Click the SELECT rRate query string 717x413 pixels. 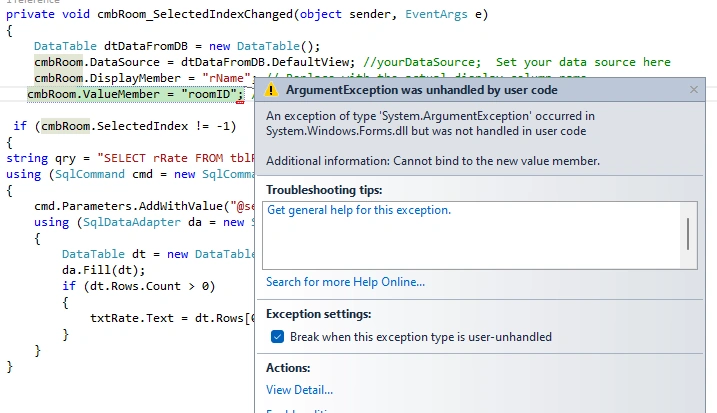tap(176, 158)
